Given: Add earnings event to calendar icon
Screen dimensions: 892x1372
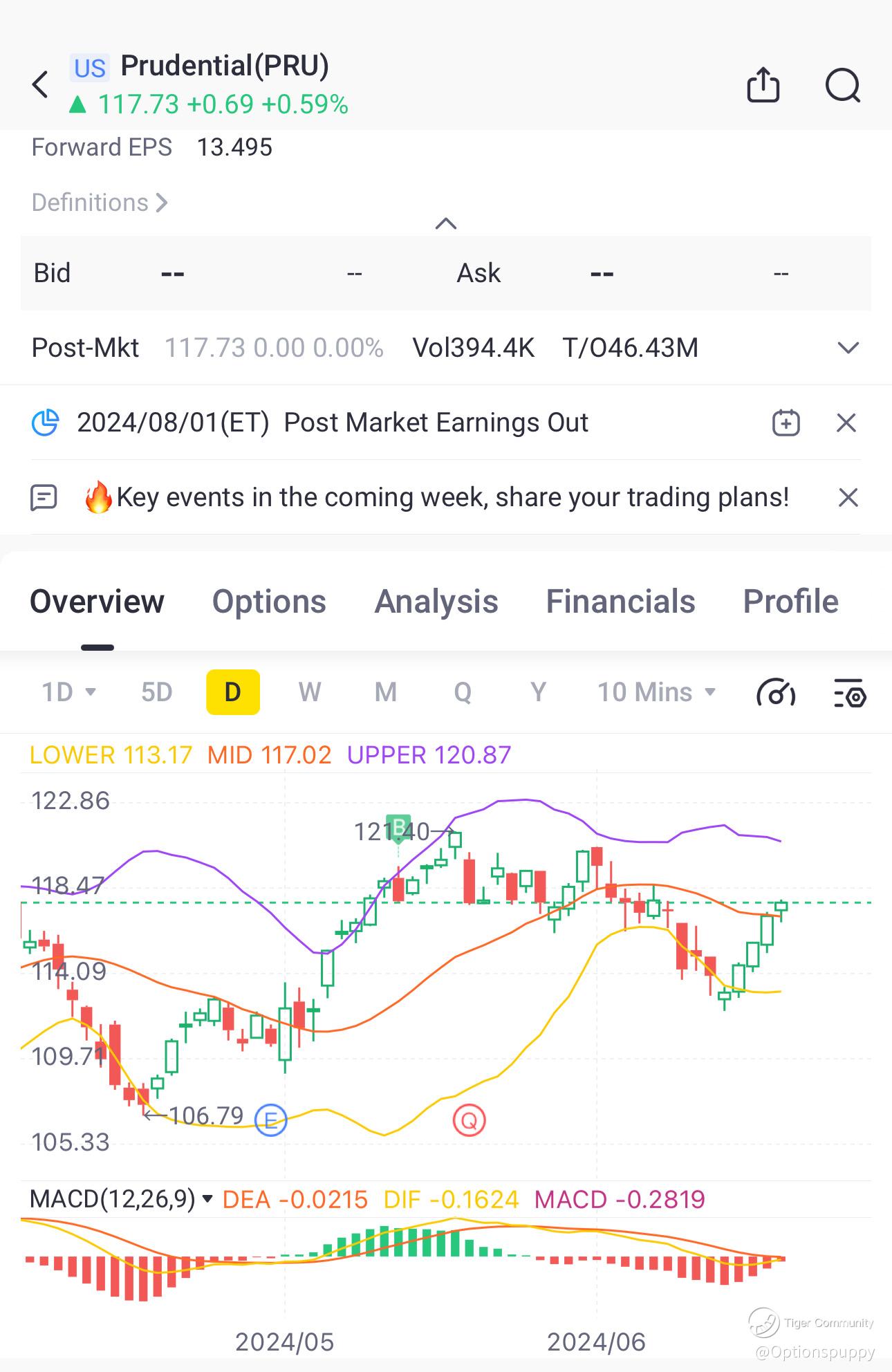Looking at the screenshot, I should pos(786,423).
